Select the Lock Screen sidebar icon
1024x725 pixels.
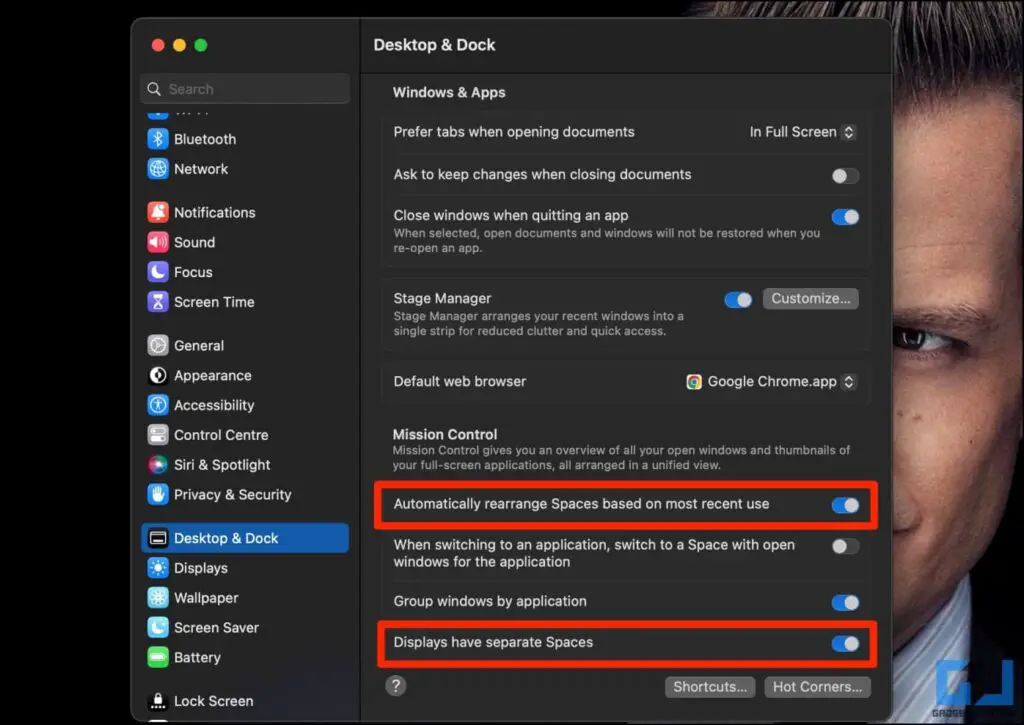(159, 701)
